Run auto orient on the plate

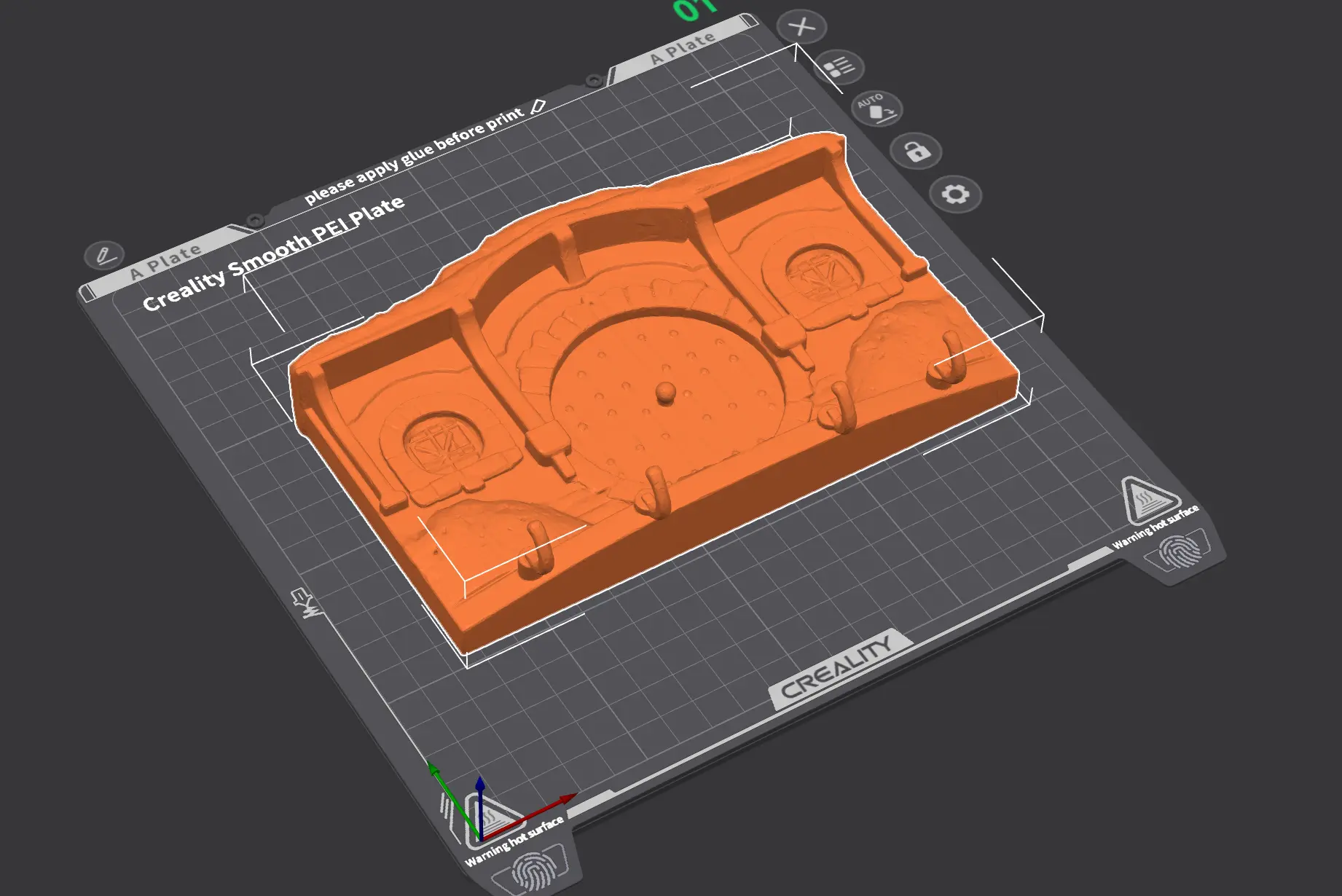point(877,109)
